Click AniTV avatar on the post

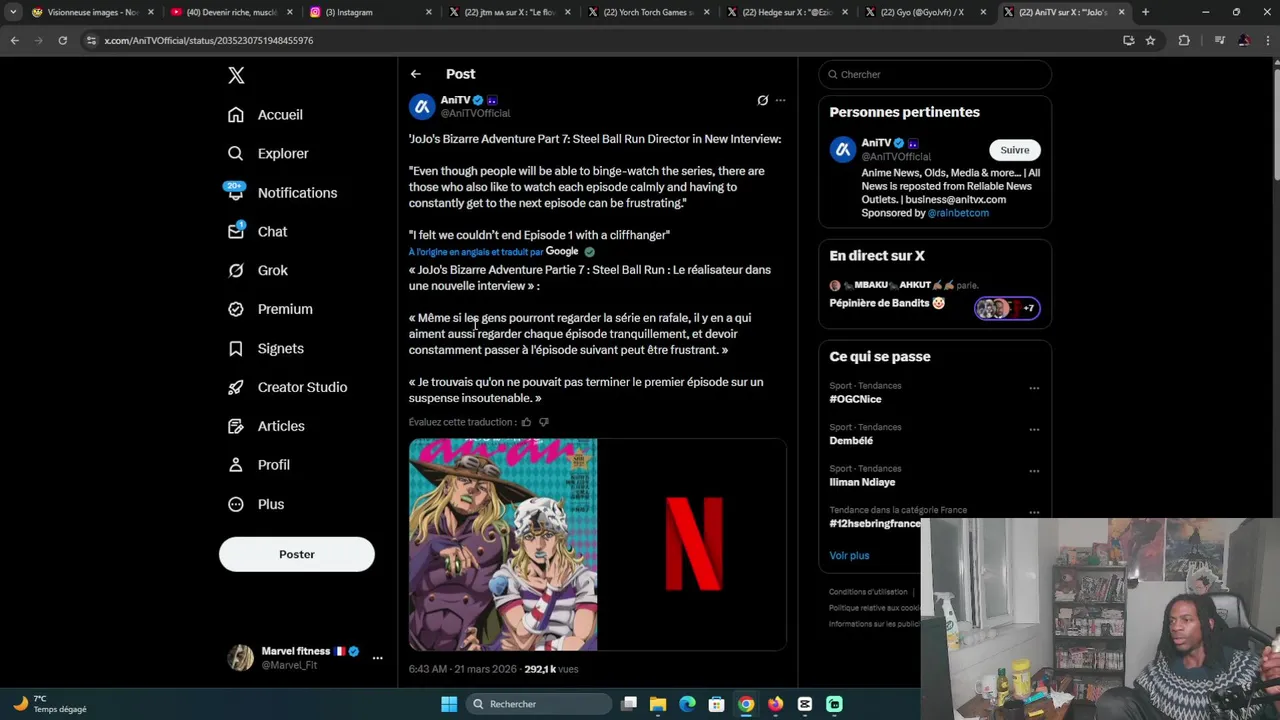click(422, 106)
